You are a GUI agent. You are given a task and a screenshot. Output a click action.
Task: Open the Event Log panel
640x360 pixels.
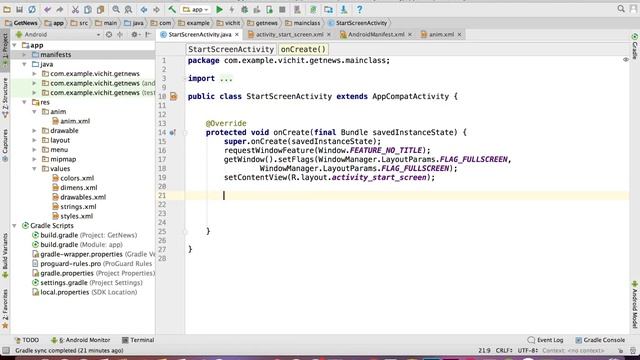point(545,340)
